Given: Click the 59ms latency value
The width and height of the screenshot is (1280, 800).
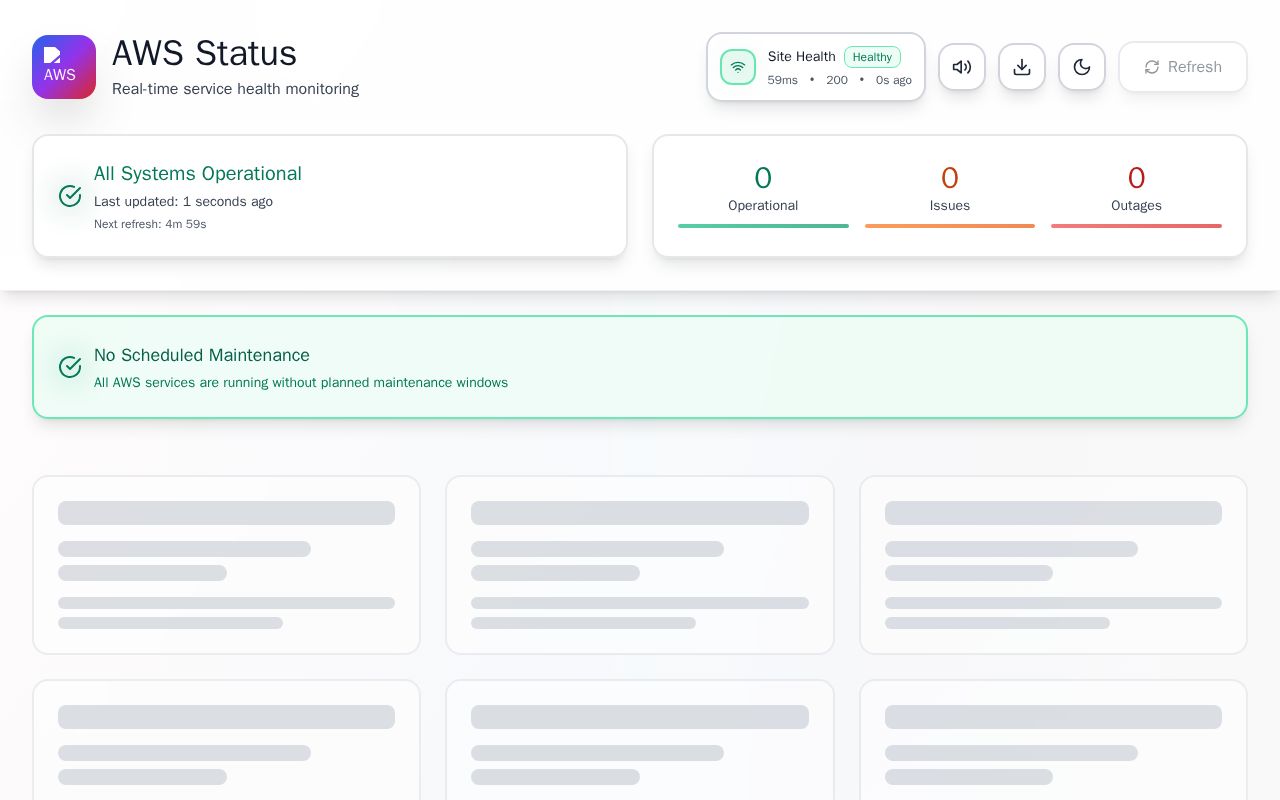Looking at the screenshot, I should tap(783, 80).
